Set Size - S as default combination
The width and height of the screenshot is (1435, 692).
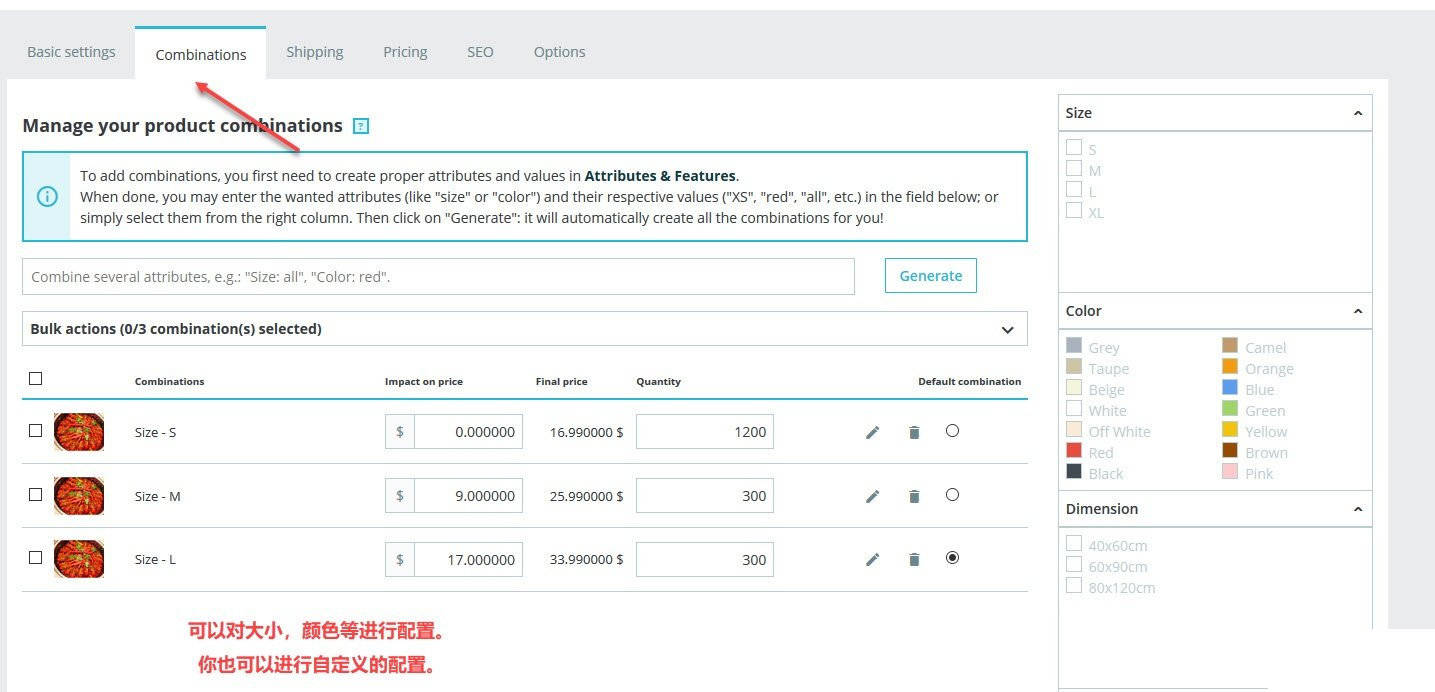click(952, 430)
